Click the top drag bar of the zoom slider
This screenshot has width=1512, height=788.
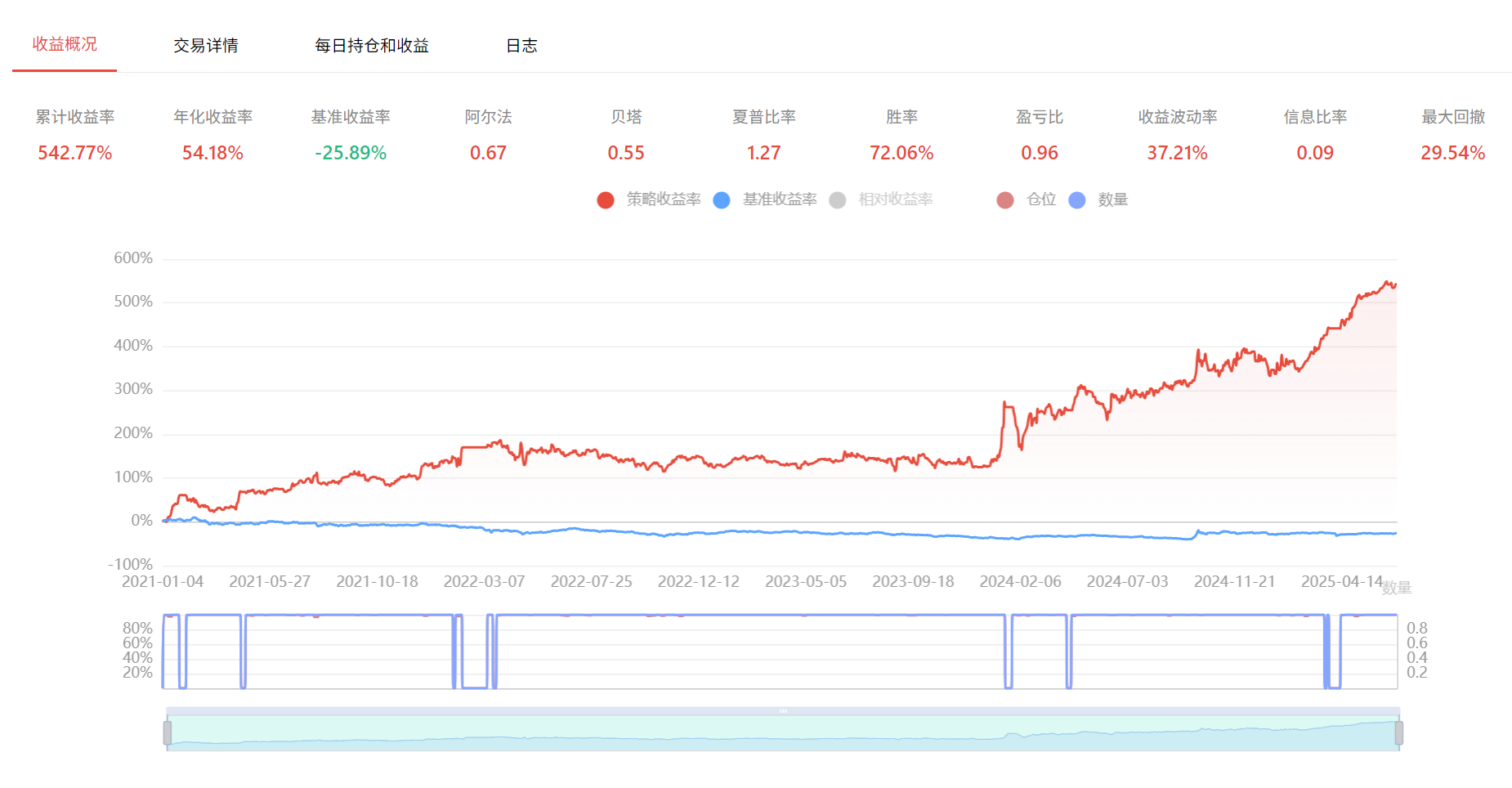(782, 711)
